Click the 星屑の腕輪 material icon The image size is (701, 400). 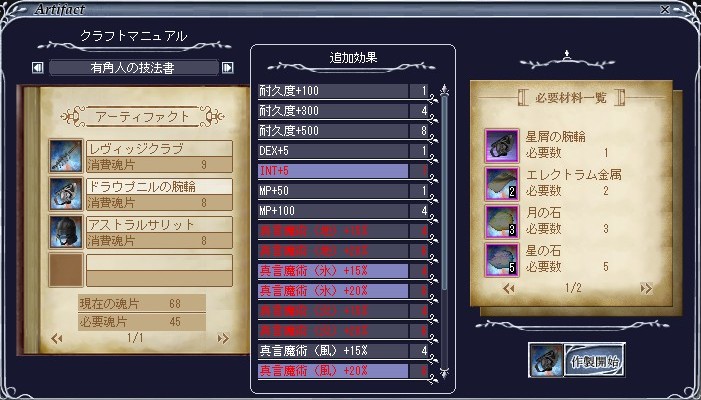tap(502, 146)
